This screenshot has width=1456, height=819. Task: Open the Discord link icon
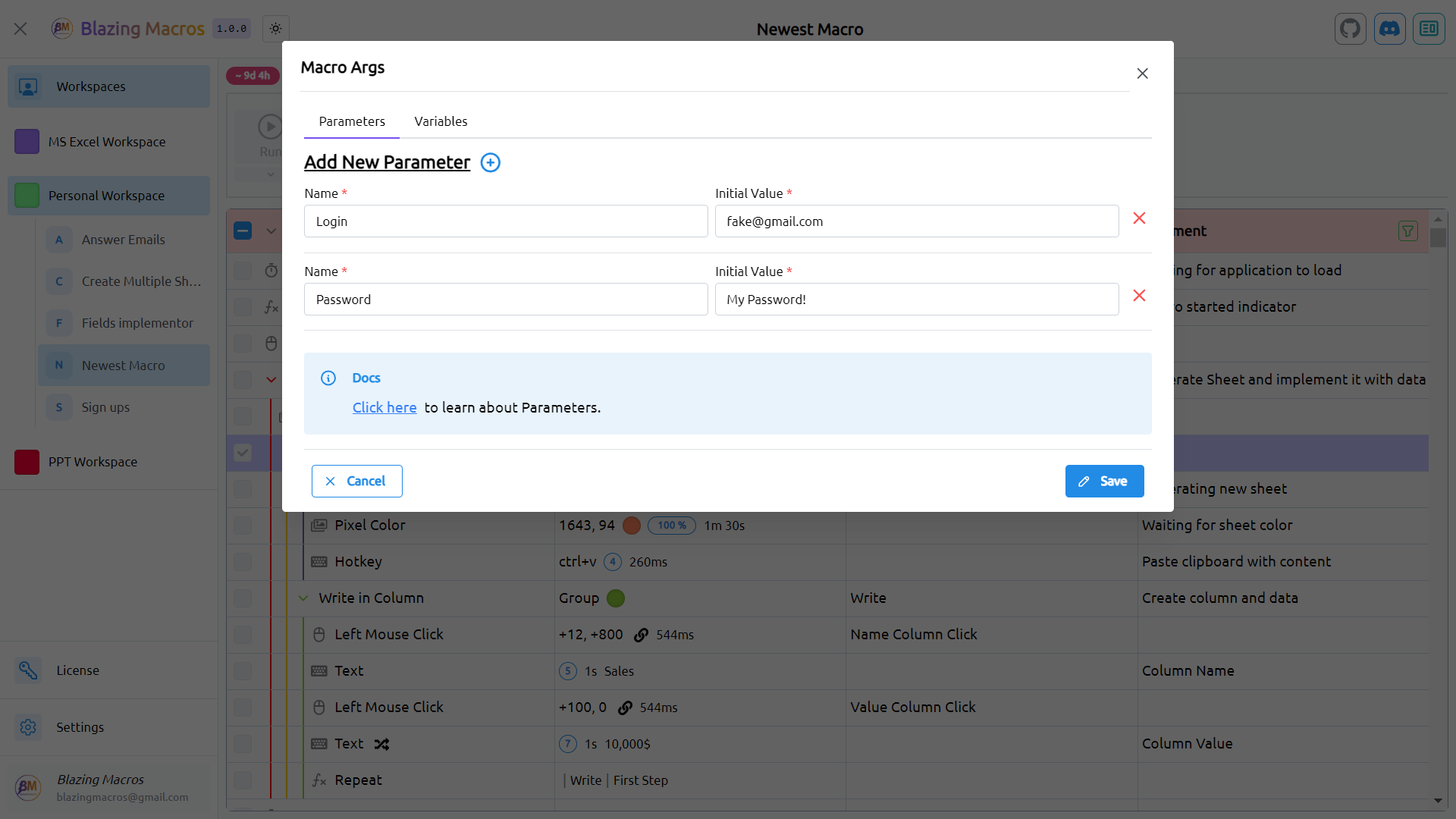[1389, 29]
